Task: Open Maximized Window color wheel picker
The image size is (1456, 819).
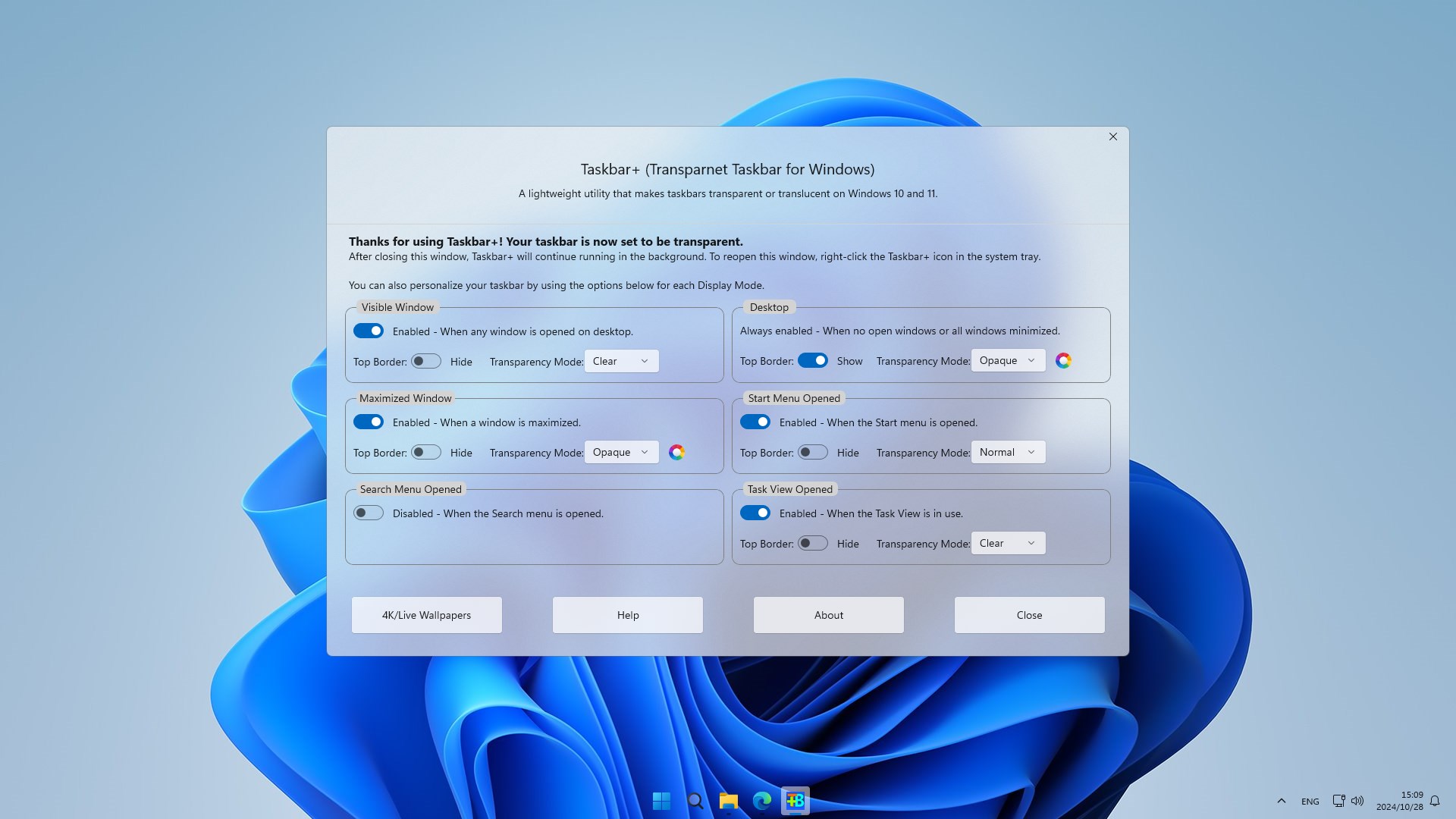Action: [x=677, y=452]
